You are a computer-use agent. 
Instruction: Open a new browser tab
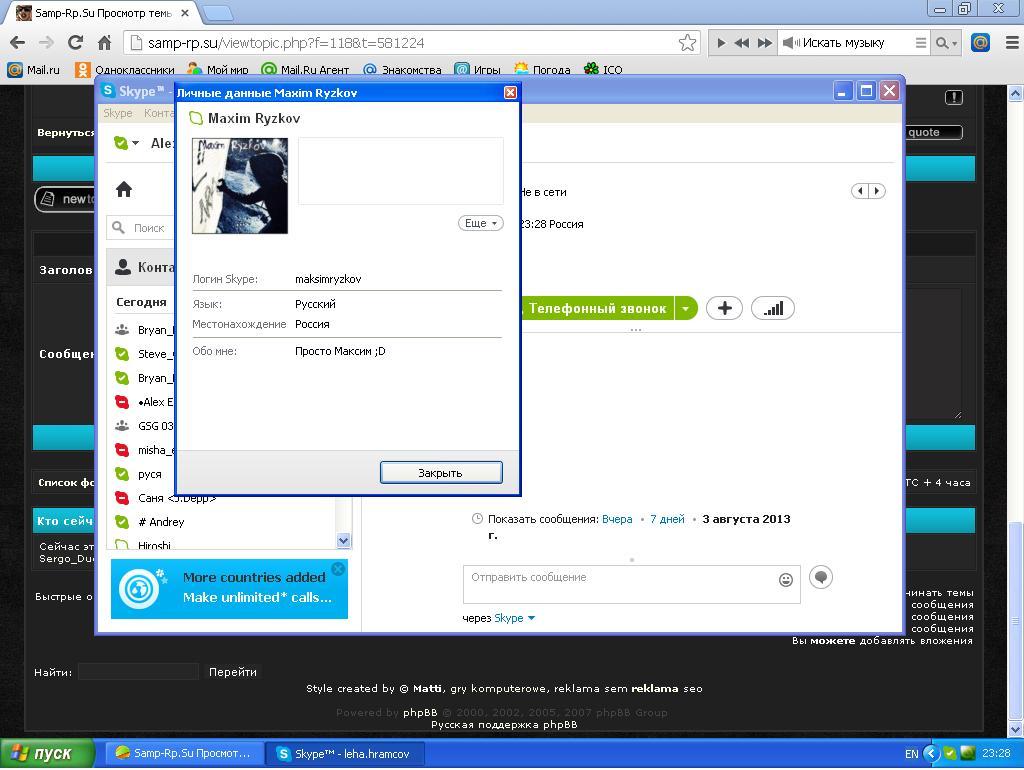pos(217,13)
